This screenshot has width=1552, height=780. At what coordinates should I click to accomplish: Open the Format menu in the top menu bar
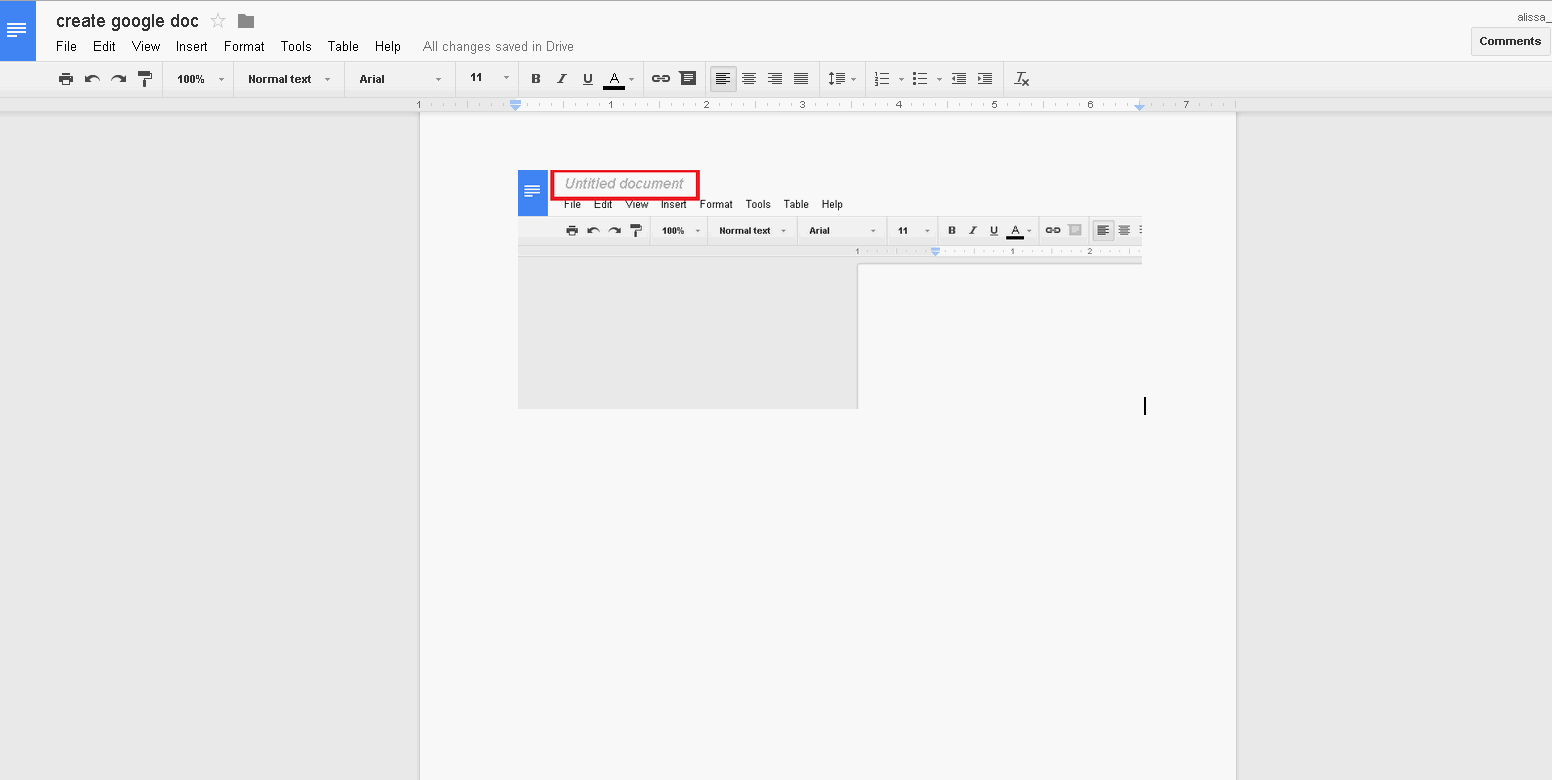pyautogui.click(x=244, y=46)
